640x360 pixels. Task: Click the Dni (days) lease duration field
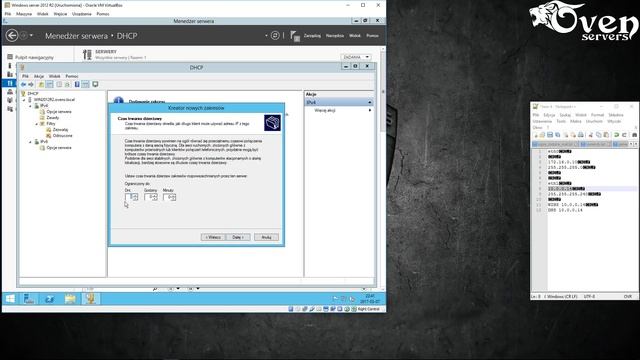(x=131, y=197)
